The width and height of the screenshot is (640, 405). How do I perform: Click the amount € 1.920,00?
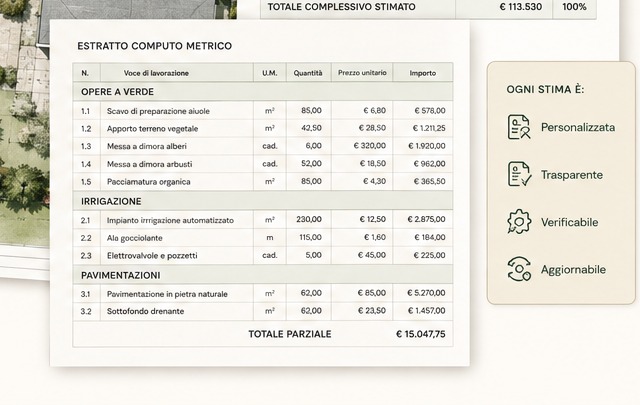tap(427, 146)
